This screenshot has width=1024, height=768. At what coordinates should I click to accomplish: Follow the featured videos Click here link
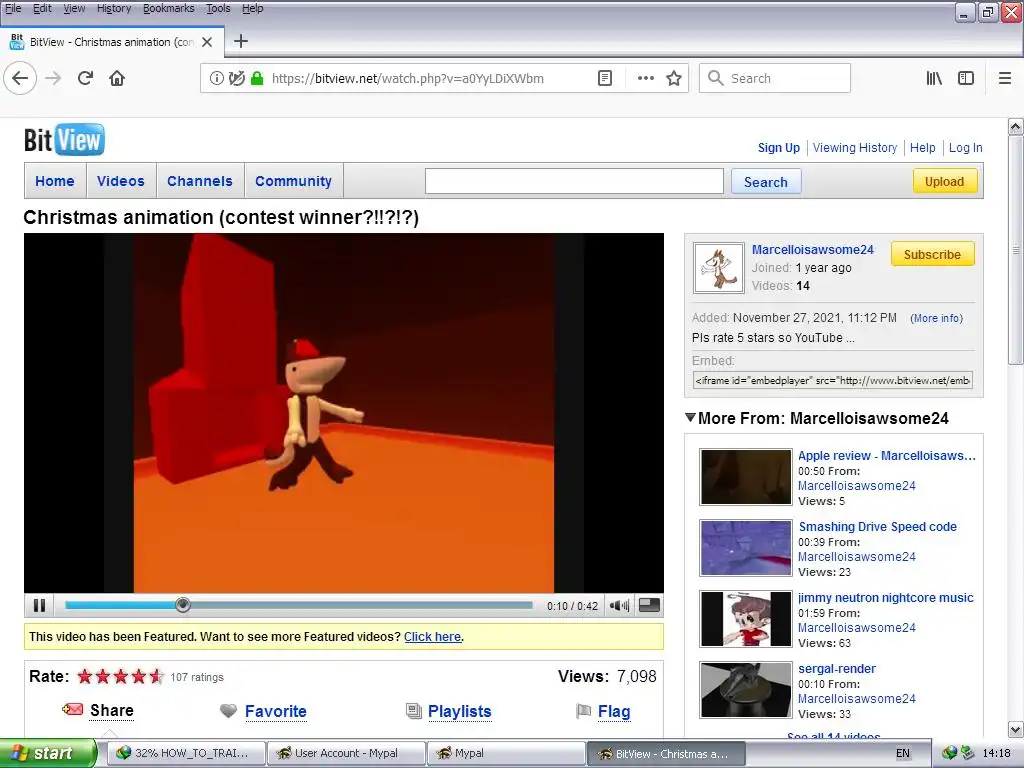pos(432,637)
